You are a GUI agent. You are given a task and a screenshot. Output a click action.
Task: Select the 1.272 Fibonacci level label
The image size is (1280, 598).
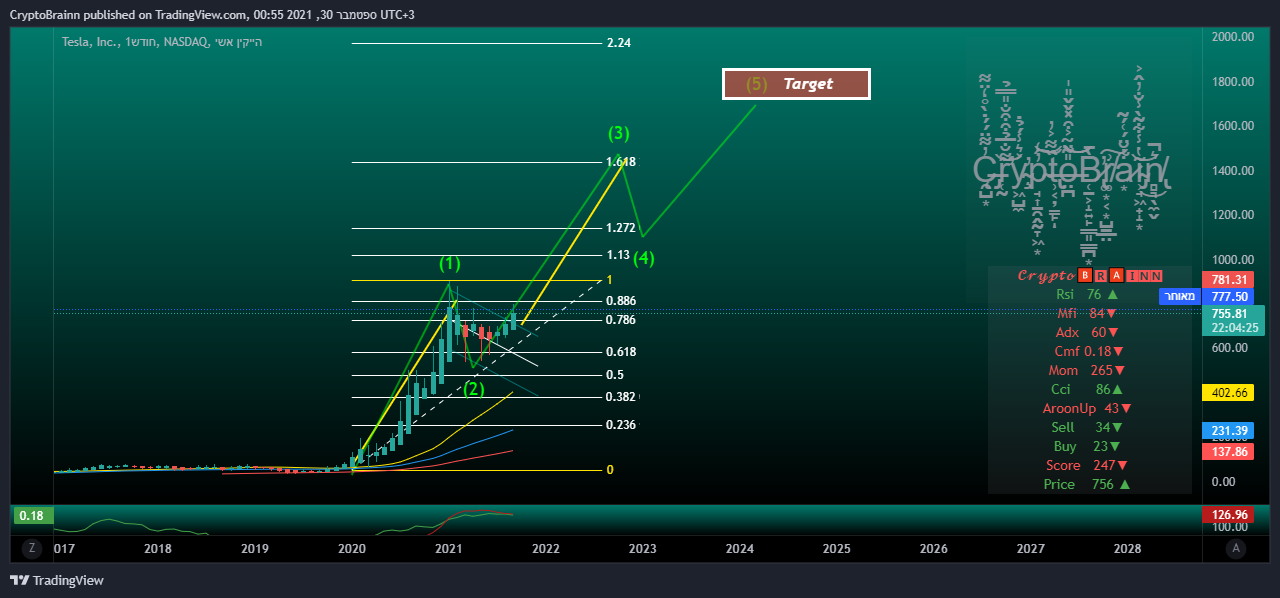pyautogui.click(x=621, y=228)
